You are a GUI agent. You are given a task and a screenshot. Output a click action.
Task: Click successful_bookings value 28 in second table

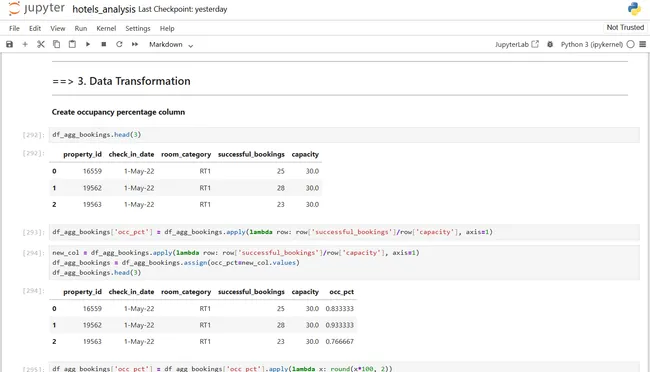pos(281,325)
